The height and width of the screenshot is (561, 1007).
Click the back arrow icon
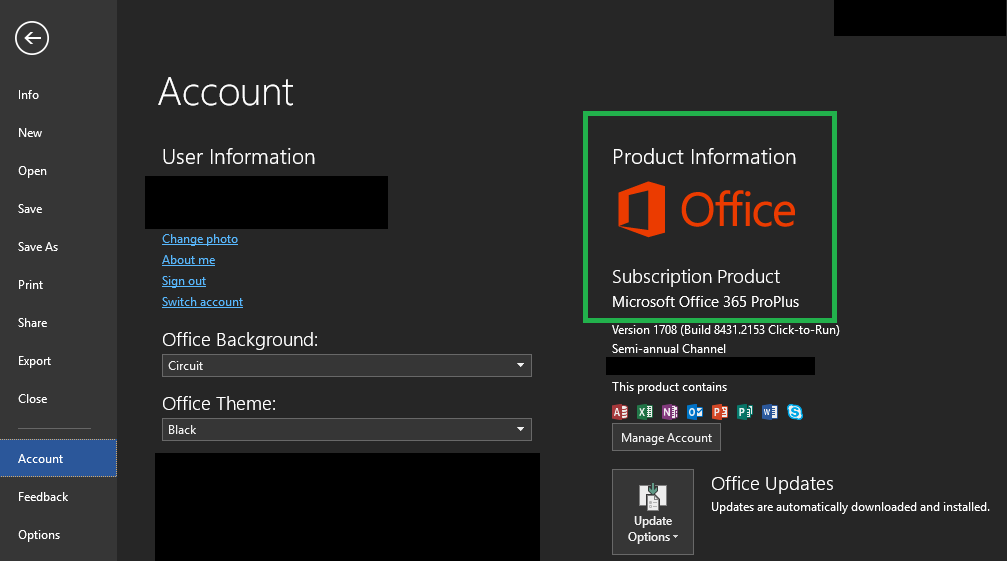[32, 39]
